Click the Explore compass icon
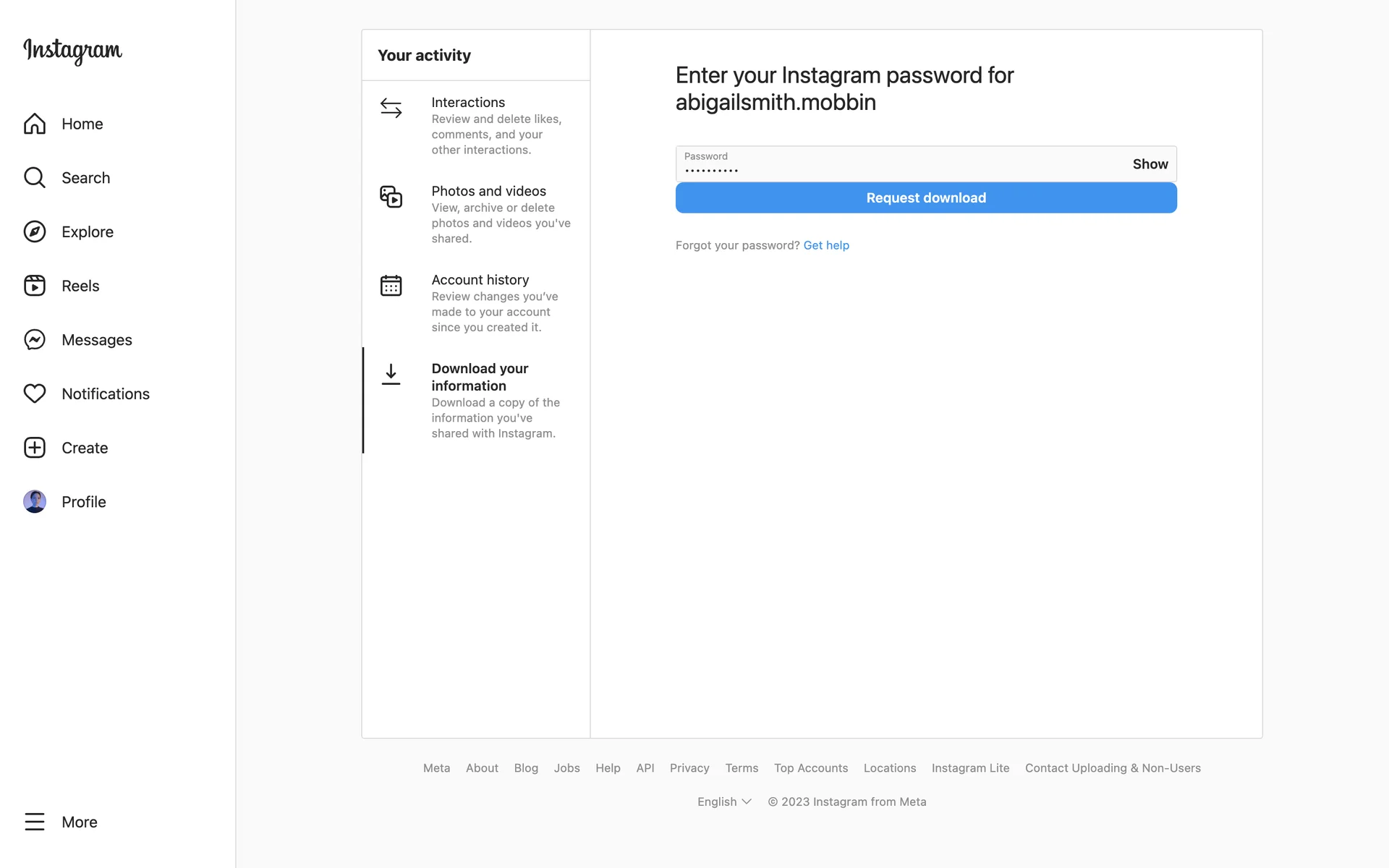 point(35,231)
